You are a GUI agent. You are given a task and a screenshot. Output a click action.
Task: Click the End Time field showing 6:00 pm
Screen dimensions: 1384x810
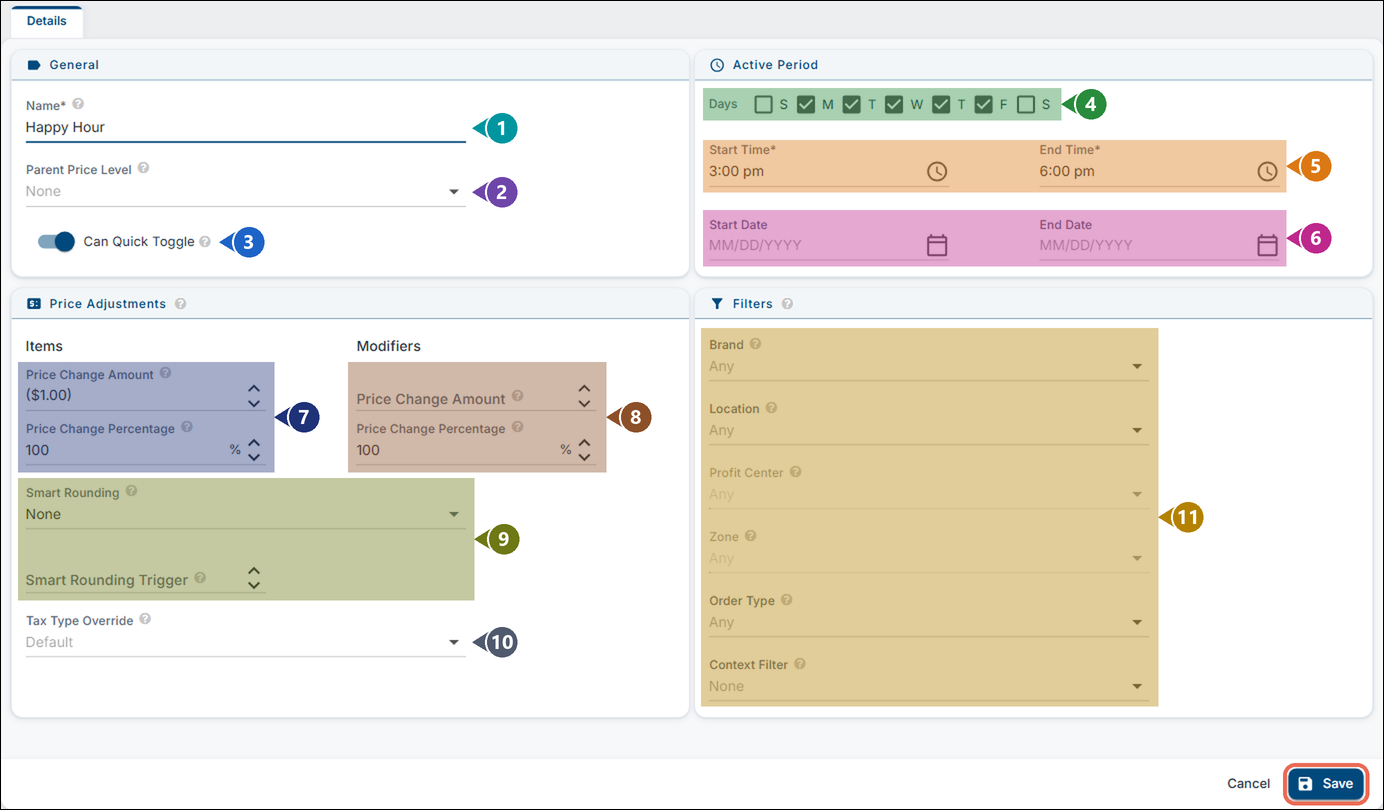(1159, 171)
